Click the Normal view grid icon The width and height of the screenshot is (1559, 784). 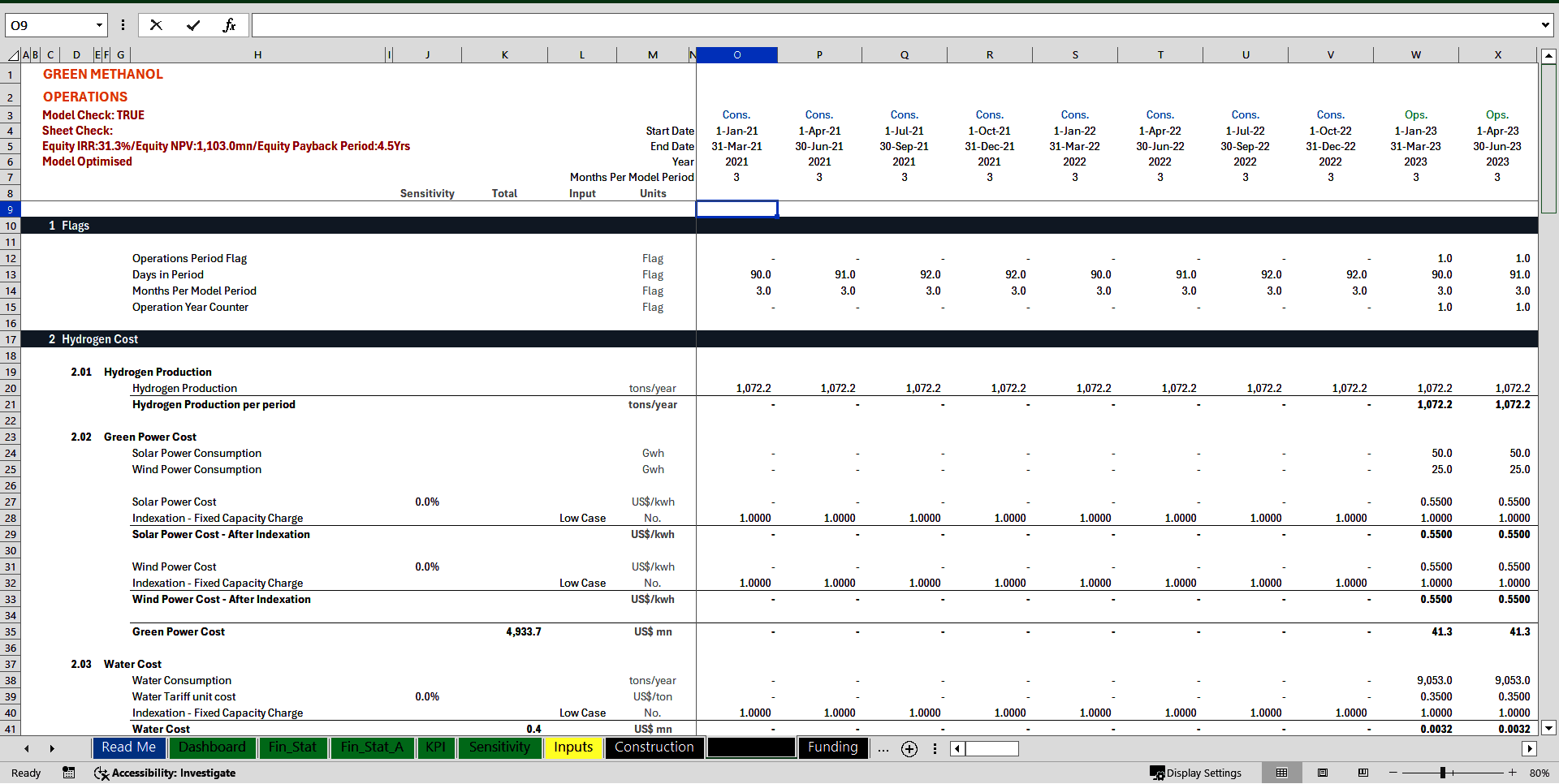(x=1282, y=773)
